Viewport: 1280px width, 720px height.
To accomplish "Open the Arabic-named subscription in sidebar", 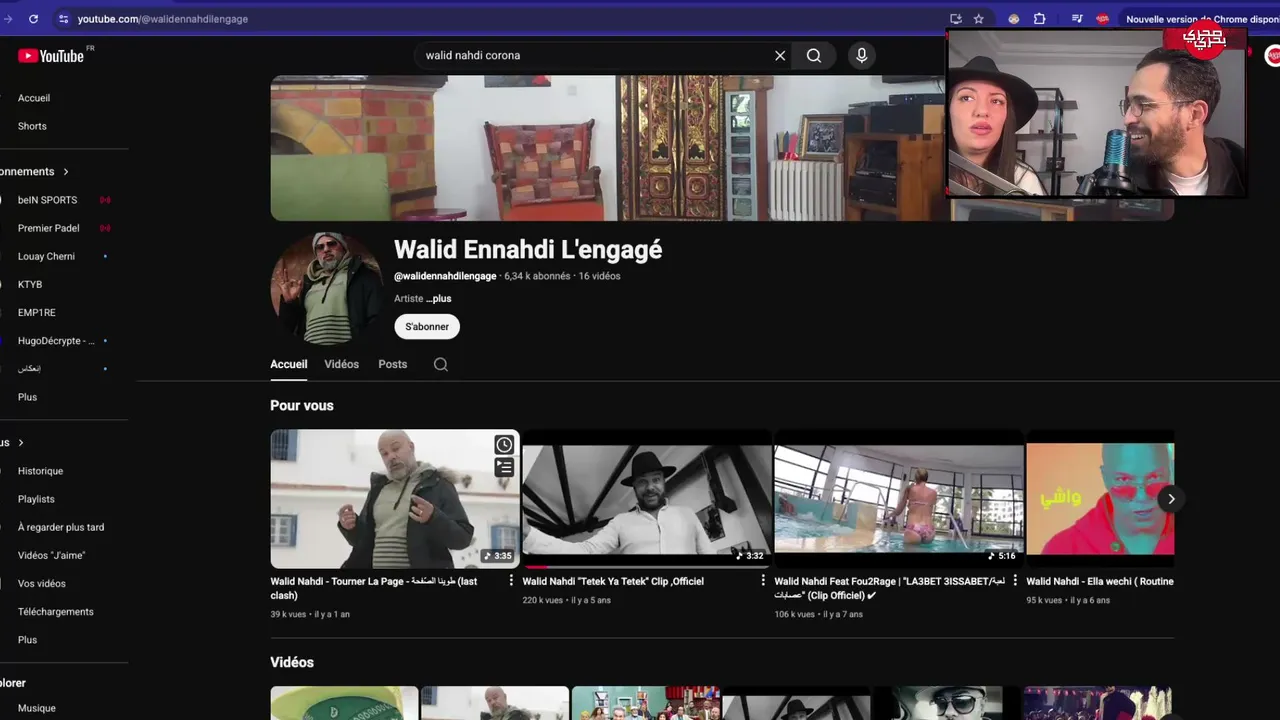I will click(30, 369).
